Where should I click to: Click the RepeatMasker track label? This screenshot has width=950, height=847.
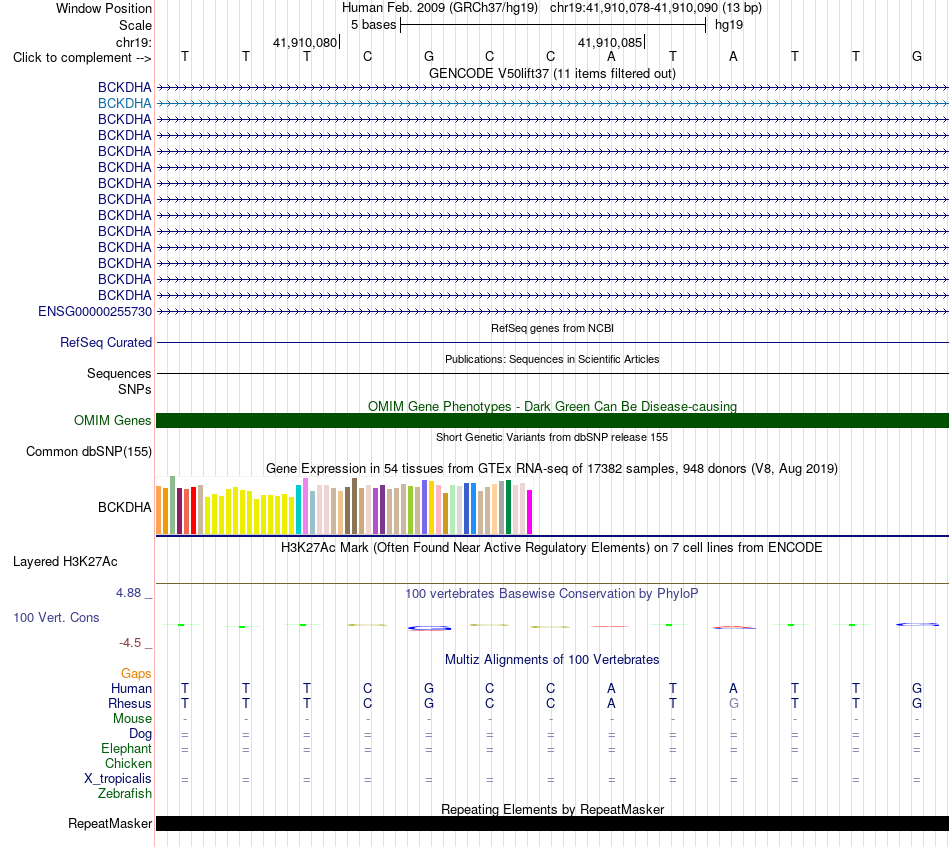click(110, 824)
